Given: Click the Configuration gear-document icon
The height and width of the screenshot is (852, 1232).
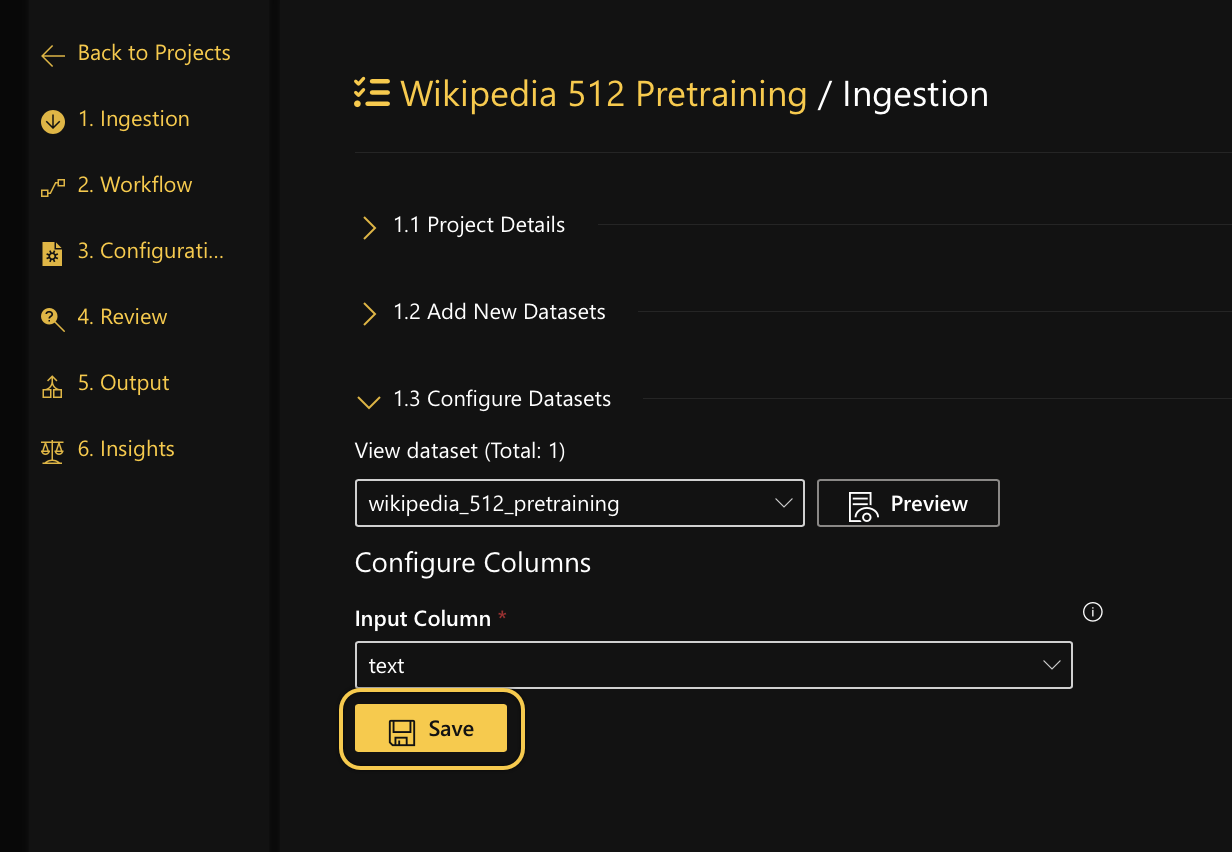Looking at the screenshot, I should point(52,250).
